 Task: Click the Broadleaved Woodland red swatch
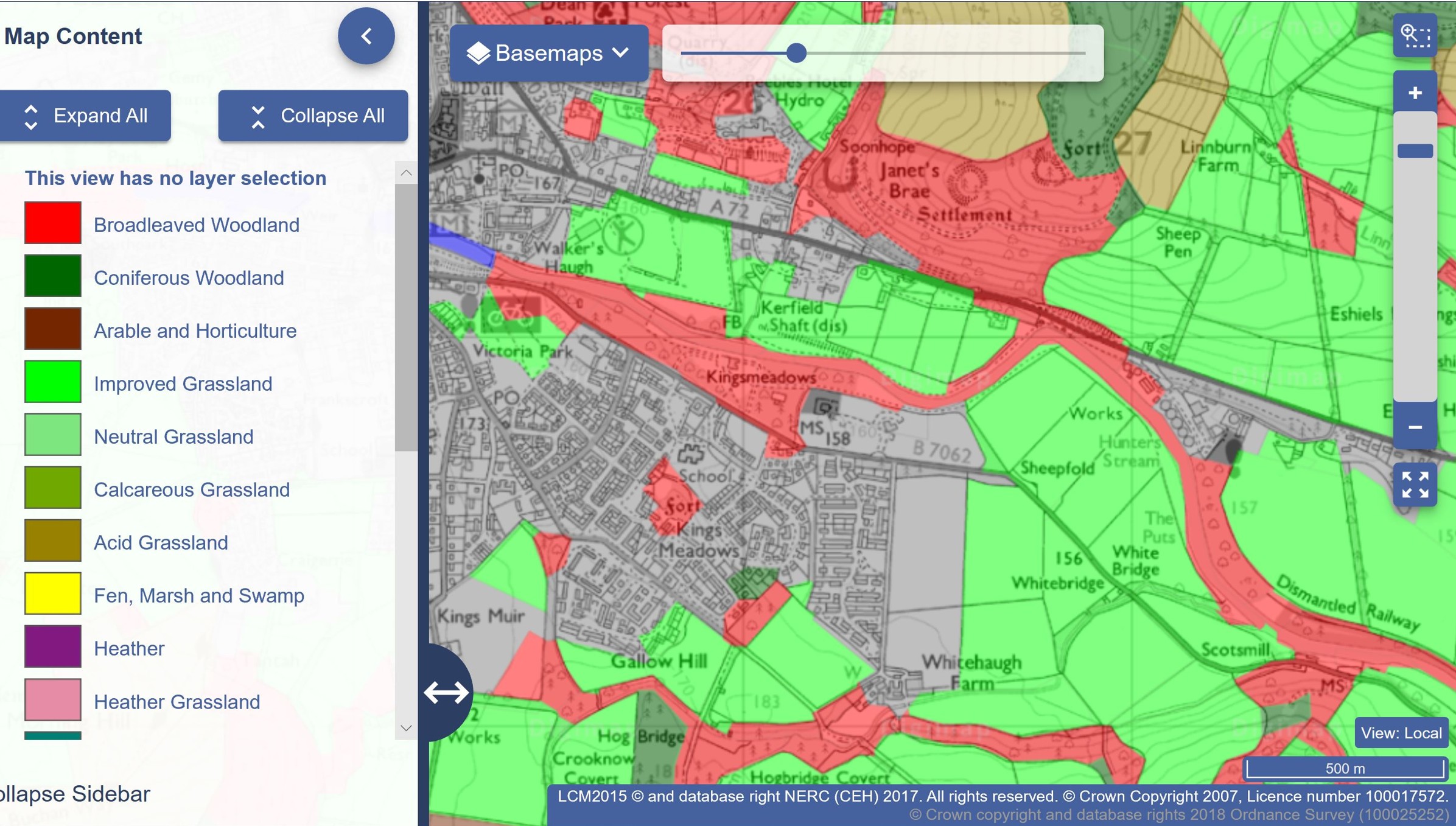pos(53,223)
